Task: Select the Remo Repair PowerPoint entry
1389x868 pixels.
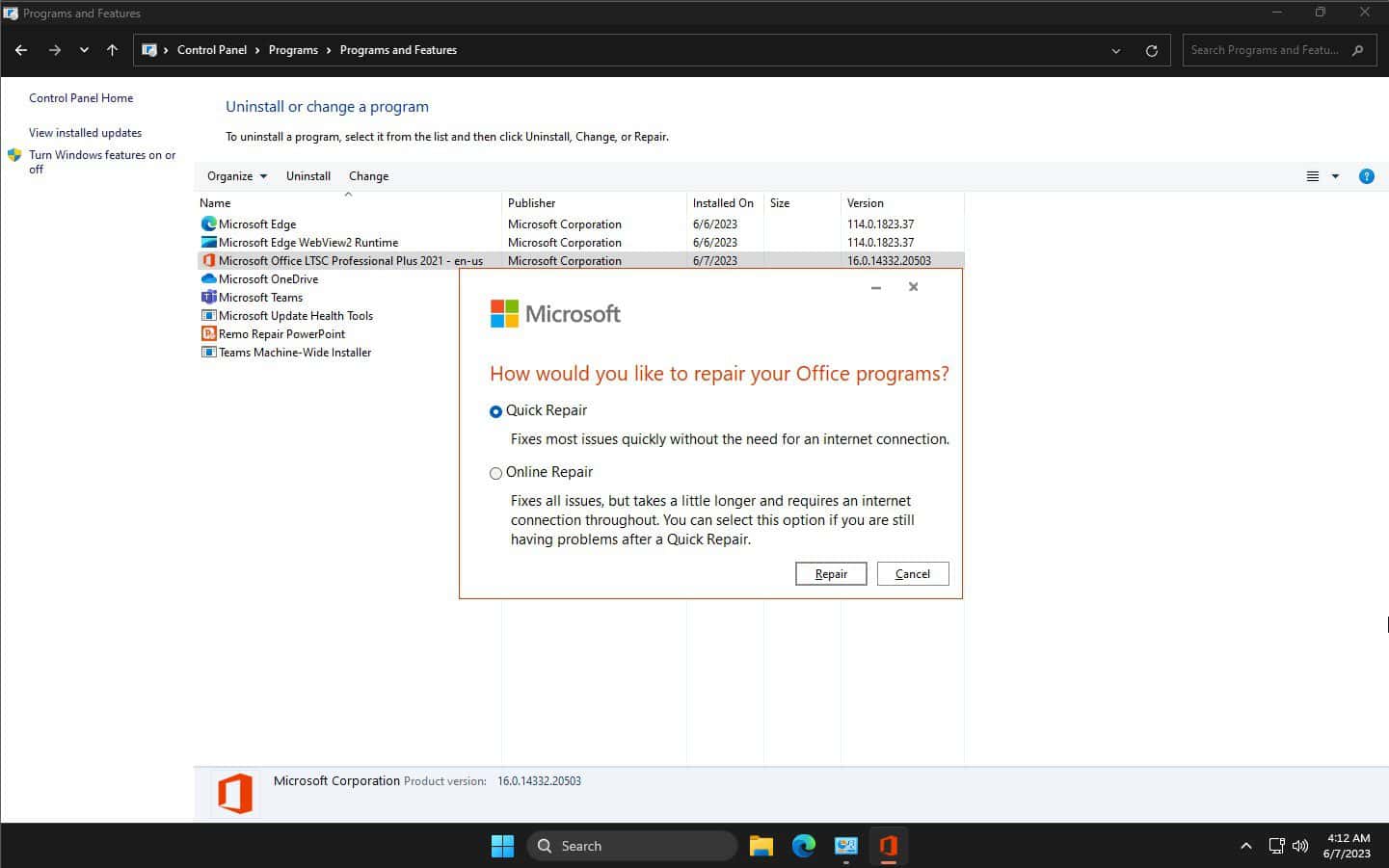Action: coord(281,334)
